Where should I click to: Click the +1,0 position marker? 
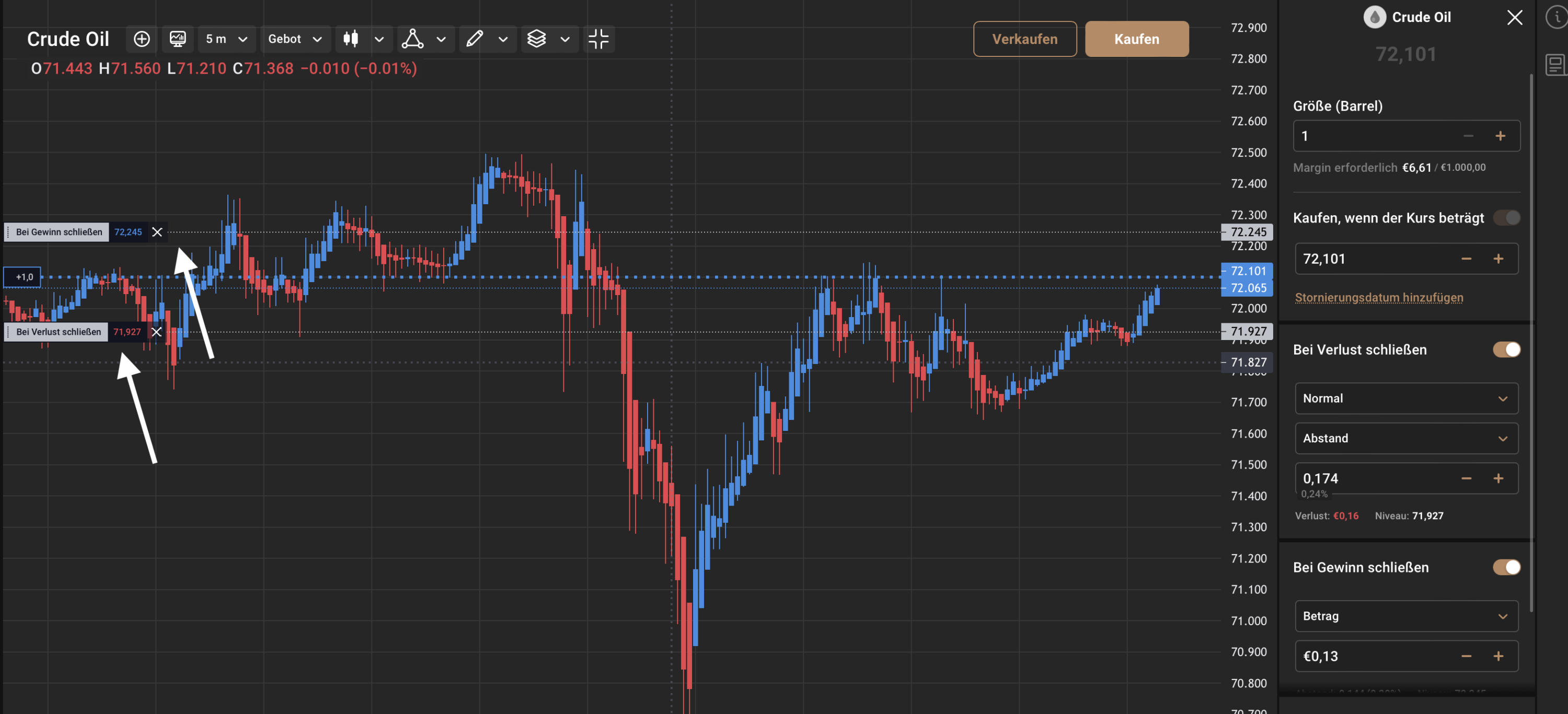[22, 277]
